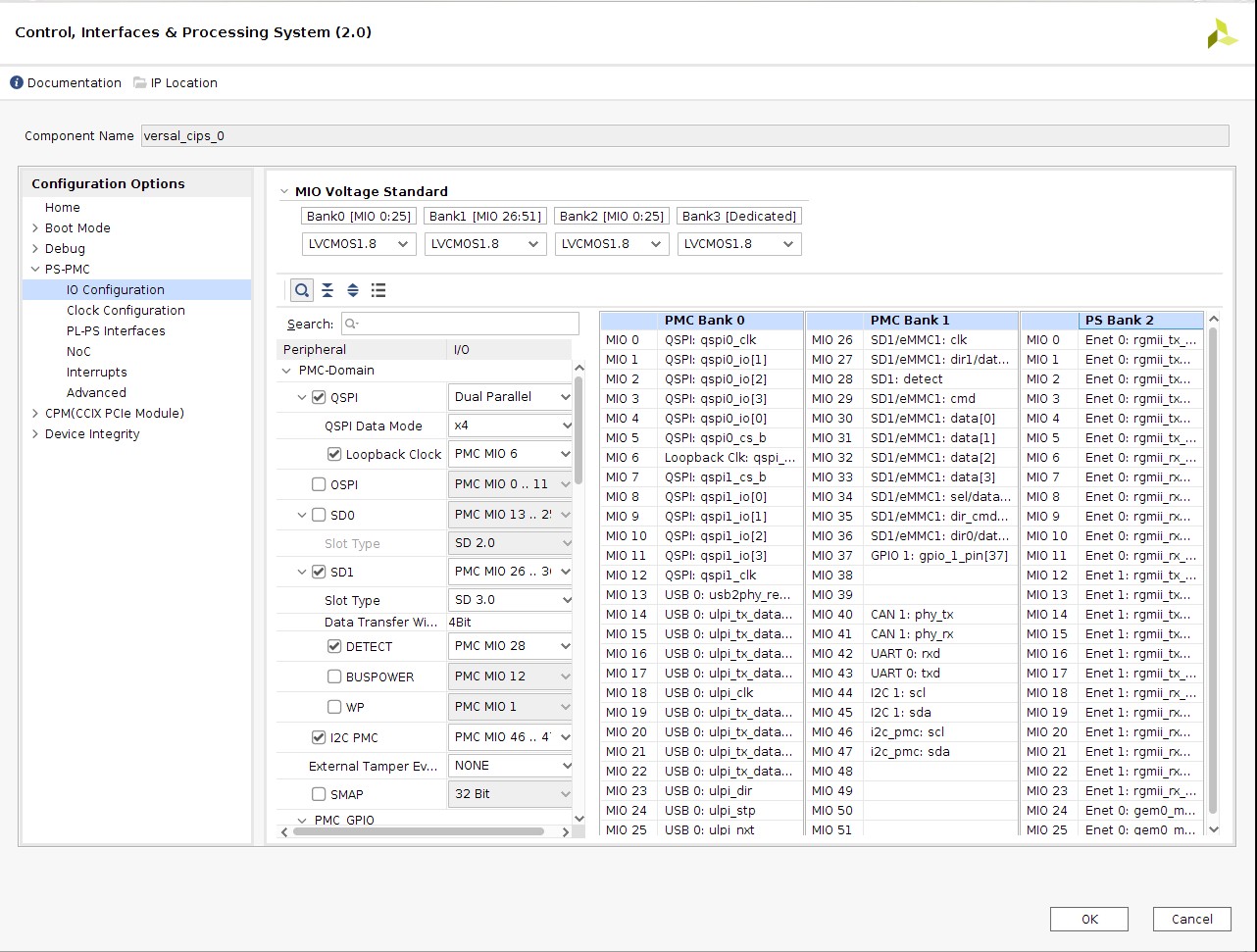Click the collapse all toolbar icon
1257x952 pixels.
point(327,290)
